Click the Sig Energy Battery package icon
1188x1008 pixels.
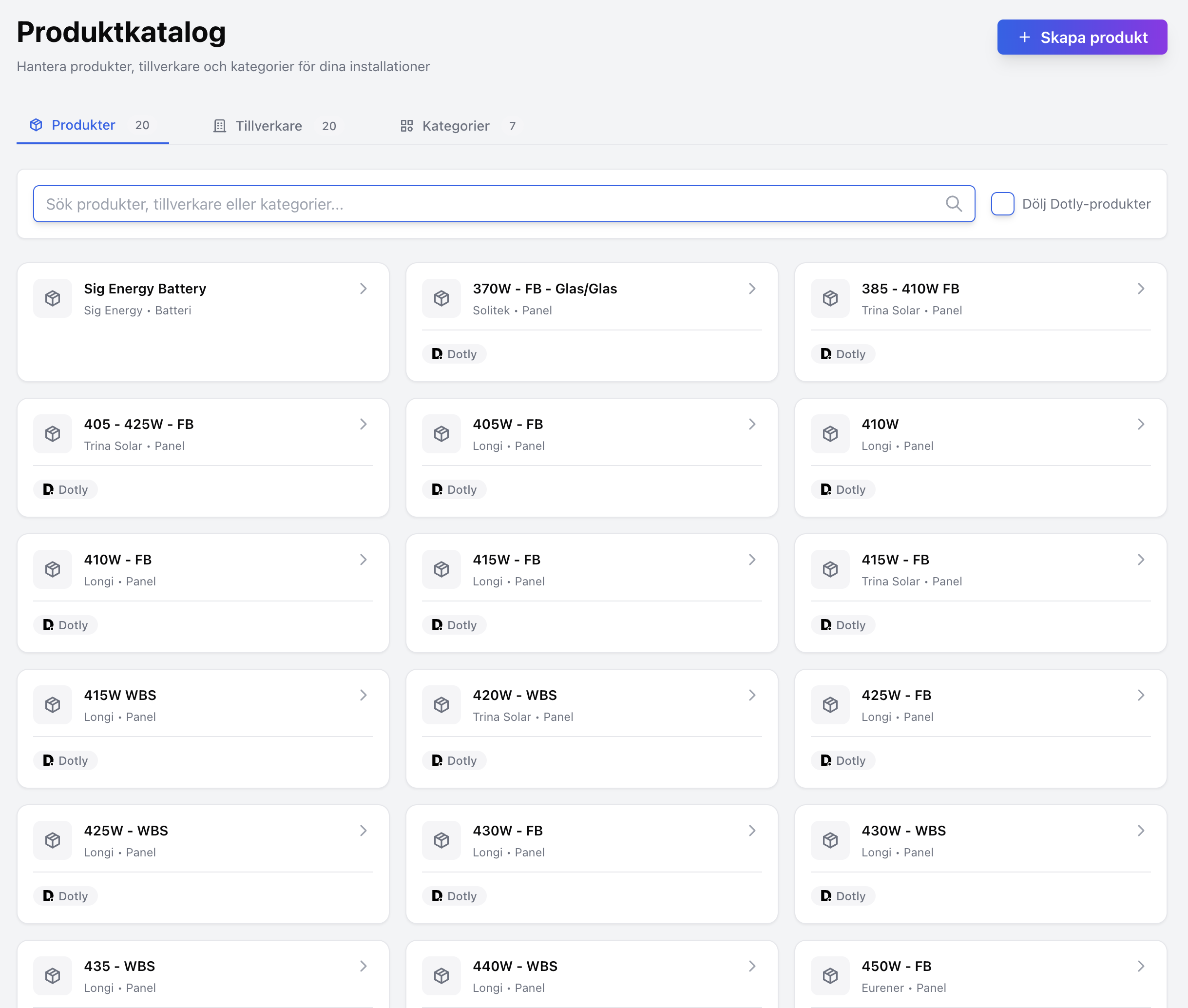(53, 298)
